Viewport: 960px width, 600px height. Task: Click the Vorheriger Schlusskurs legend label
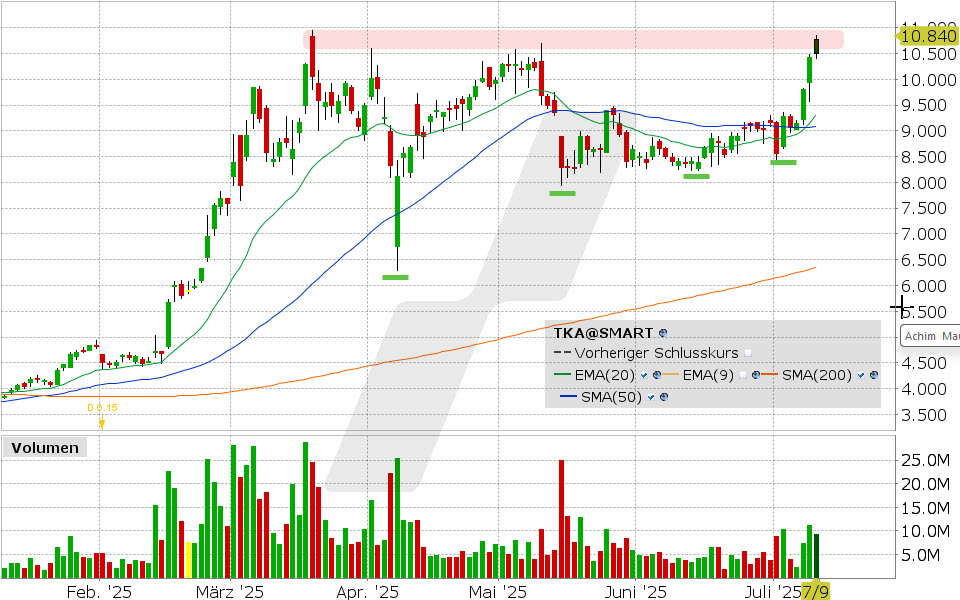(656, 353)
